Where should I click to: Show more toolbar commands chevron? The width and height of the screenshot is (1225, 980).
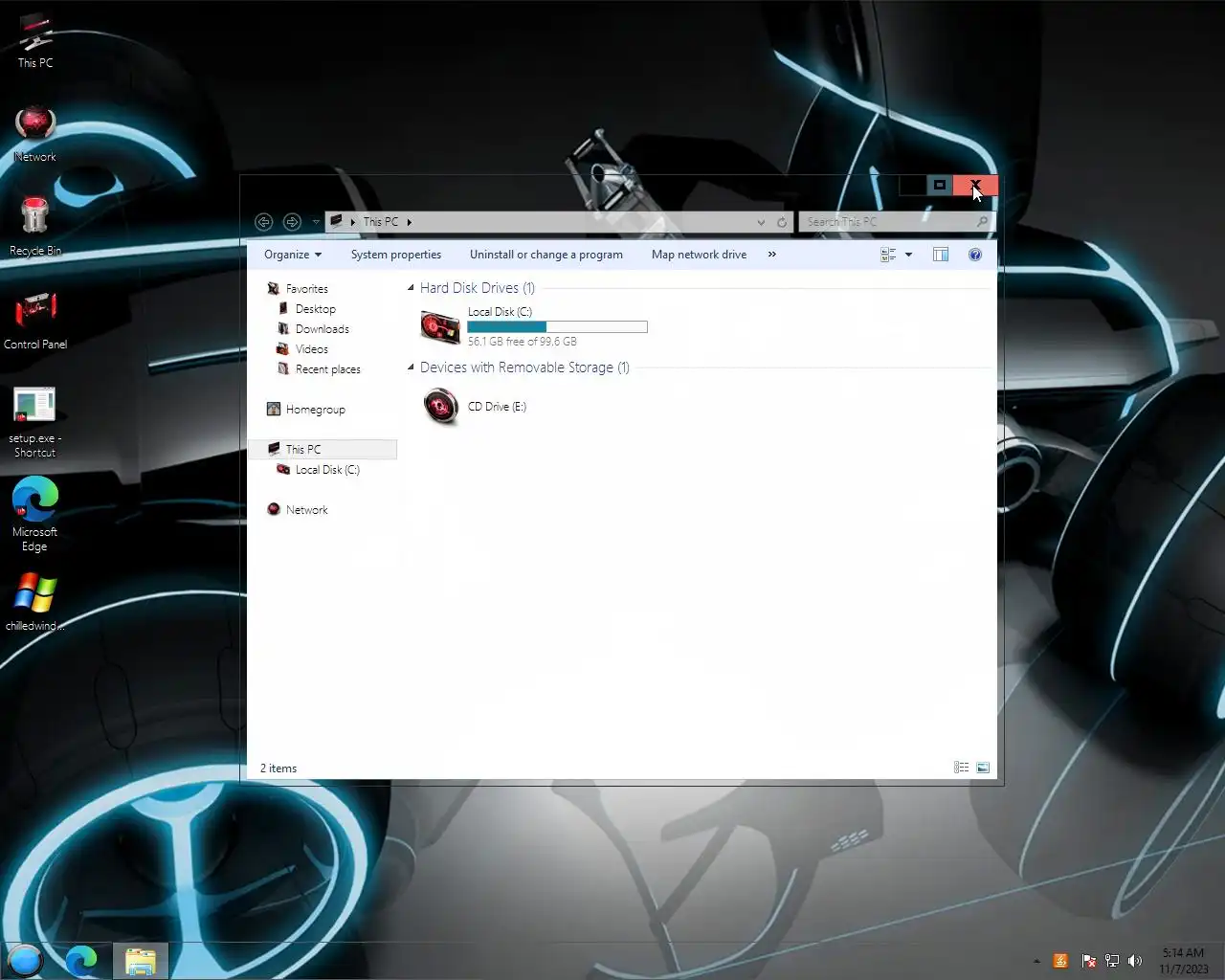point(772,255)
